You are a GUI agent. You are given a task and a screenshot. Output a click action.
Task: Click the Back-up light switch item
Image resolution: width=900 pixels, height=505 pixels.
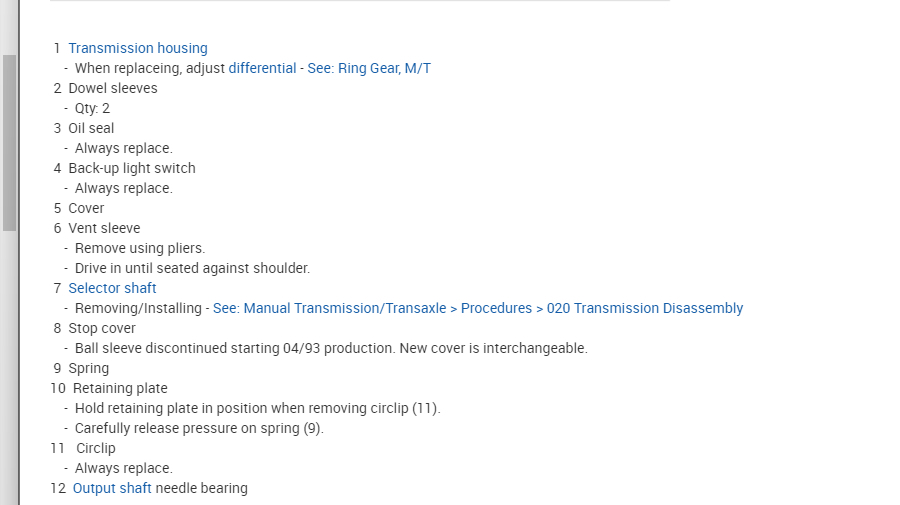click(x=132, y=168)
